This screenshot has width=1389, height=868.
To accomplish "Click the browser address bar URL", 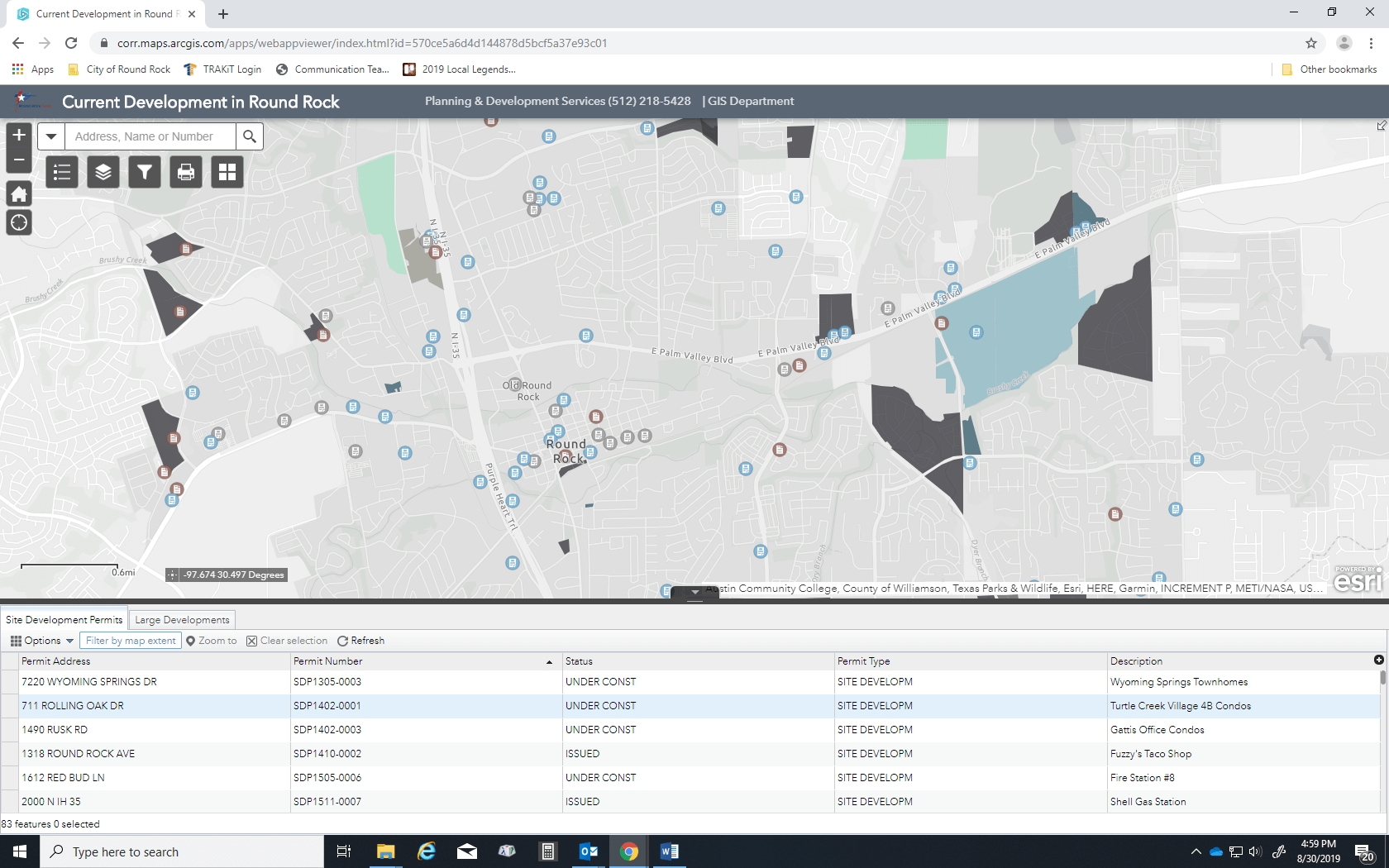I will click(x=362, y=43).
